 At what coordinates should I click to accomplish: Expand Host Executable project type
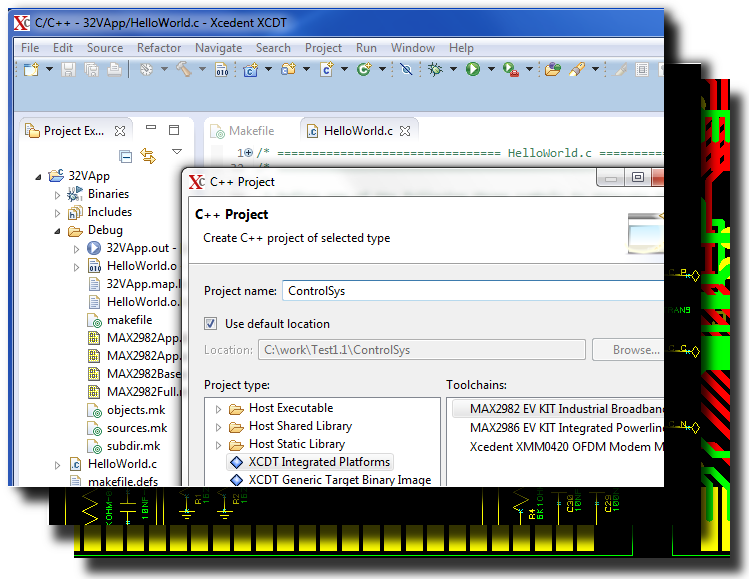click(218, 409)
